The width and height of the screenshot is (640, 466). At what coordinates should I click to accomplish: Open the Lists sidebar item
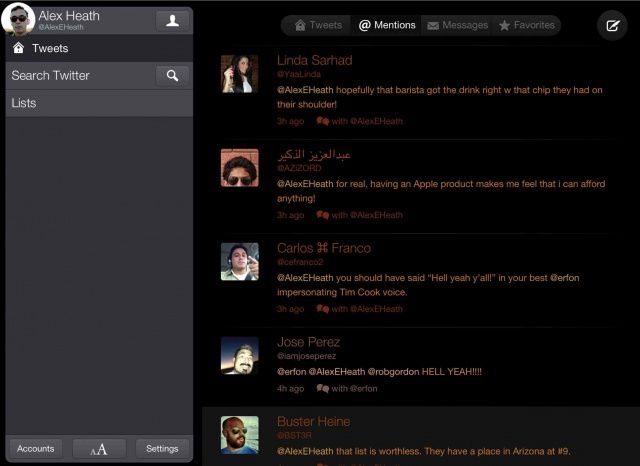[99, 103]
